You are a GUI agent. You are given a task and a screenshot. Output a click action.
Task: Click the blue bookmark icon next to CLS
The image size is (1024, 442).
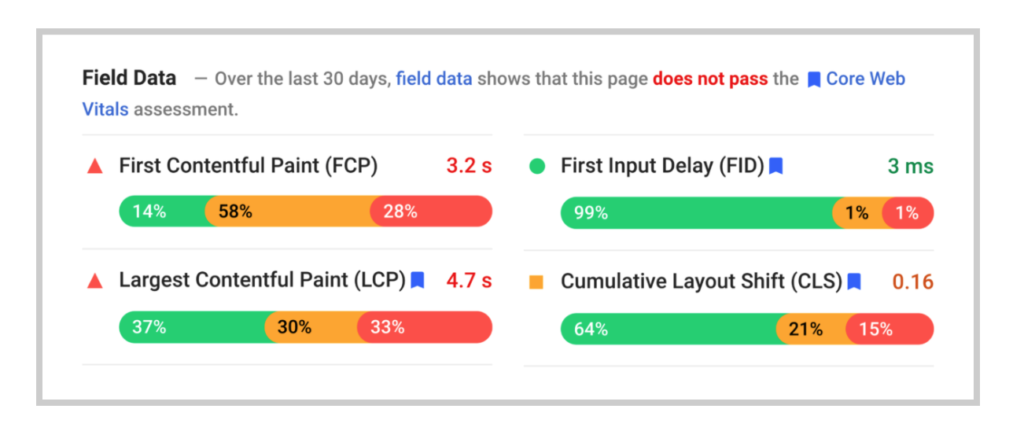854,281
